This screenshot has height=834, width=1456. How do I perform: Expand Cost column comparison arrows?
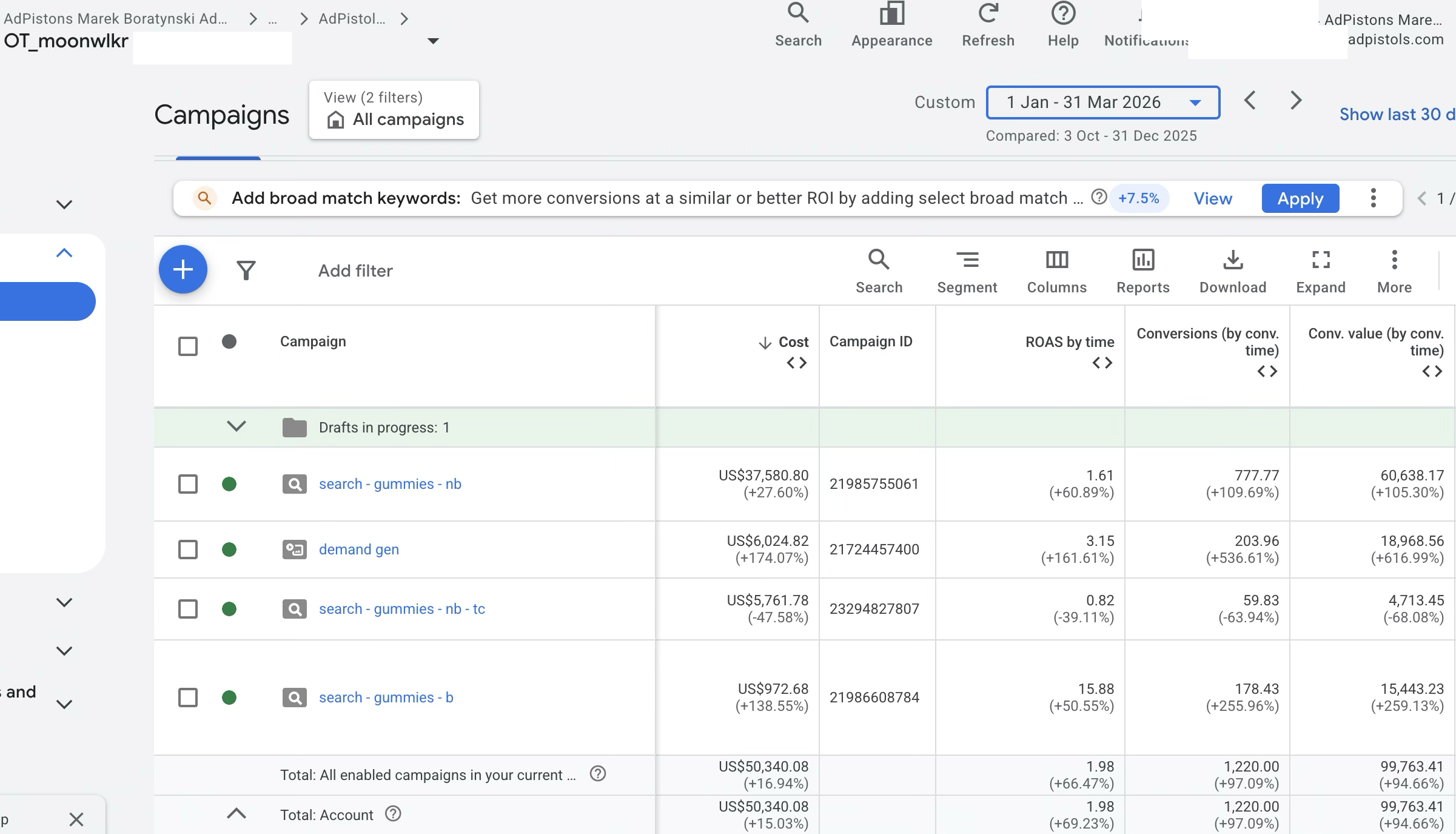(x=797, y=363)
